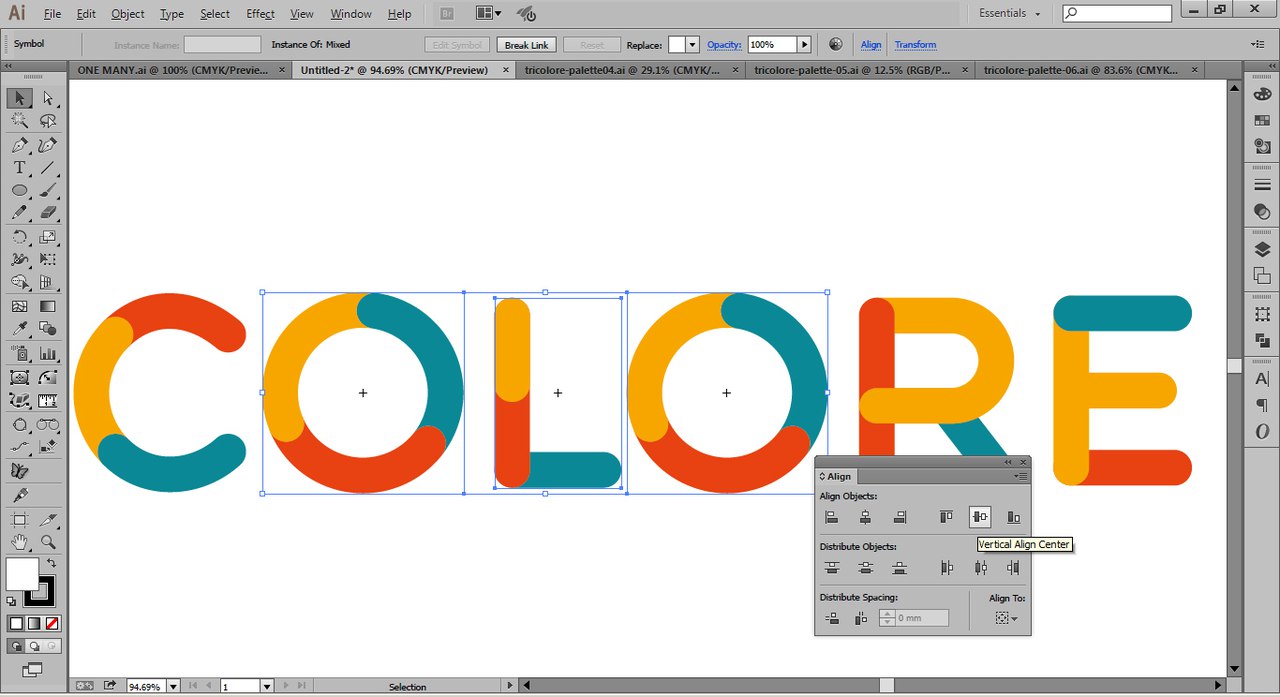Pick the Ellipse tool
The height and width of the screenshot is (697, 1280).
click(19, 191)
